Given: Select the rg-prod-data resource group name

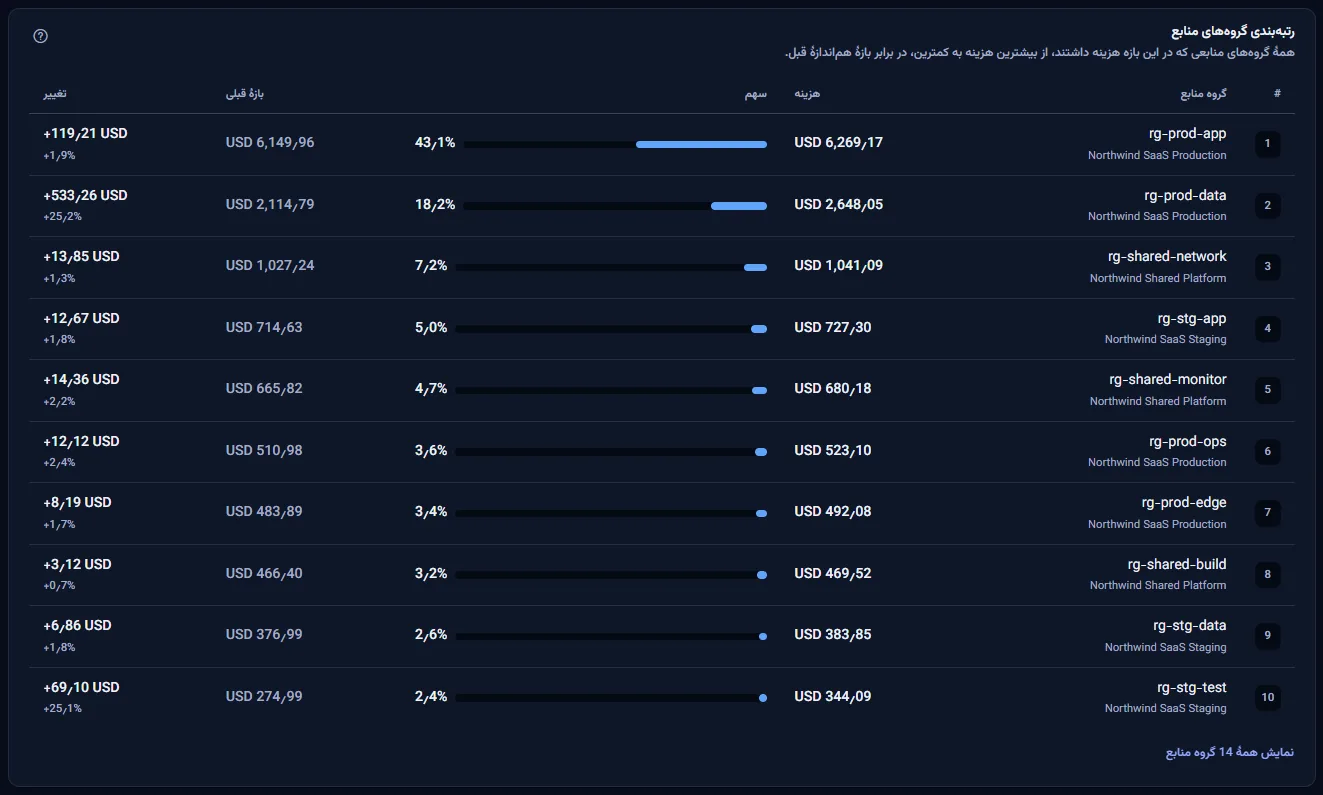Looking at the screenshot, I should pos(1185,195).
